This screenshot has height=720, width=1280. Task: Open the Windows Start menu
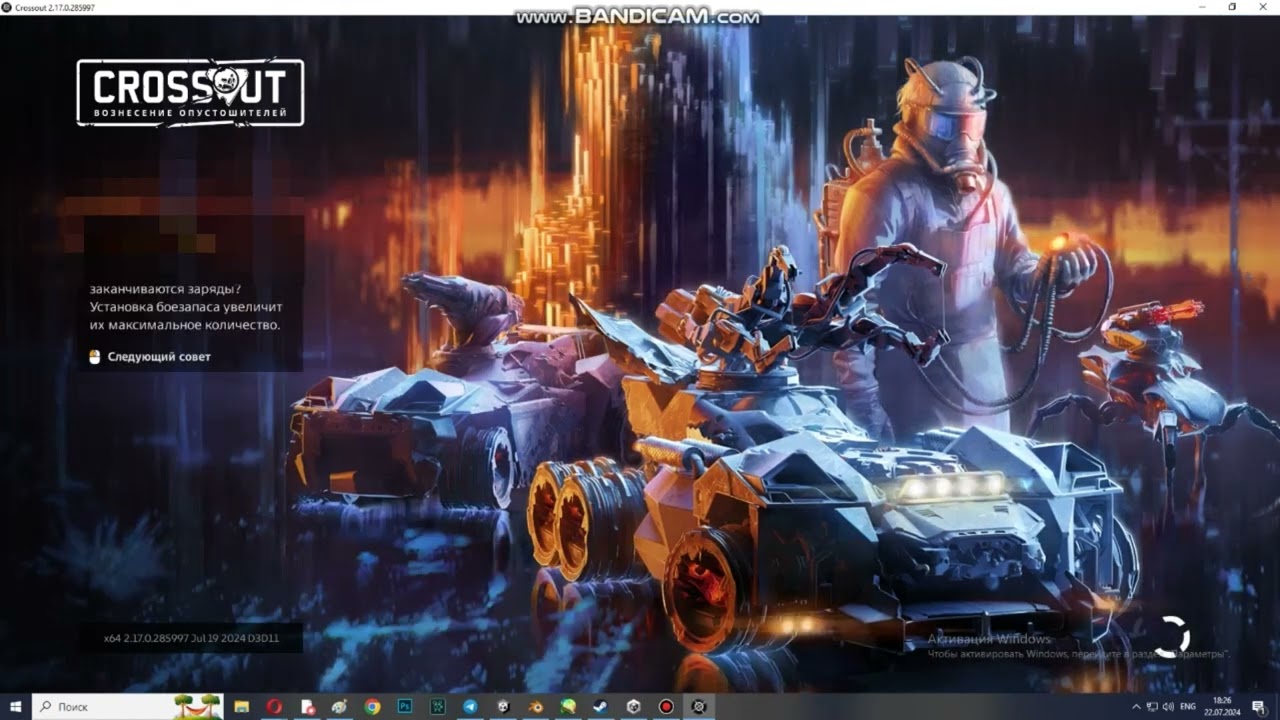(16, 706)
